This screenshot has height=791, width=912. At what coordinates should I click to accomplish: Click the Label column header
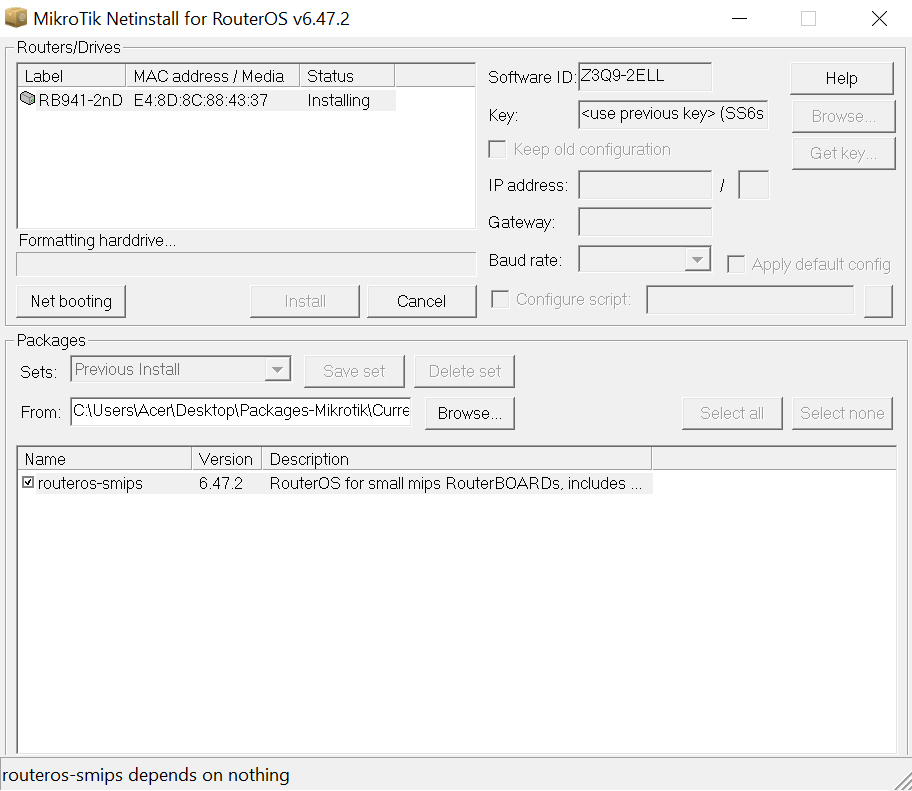(72, 76)
